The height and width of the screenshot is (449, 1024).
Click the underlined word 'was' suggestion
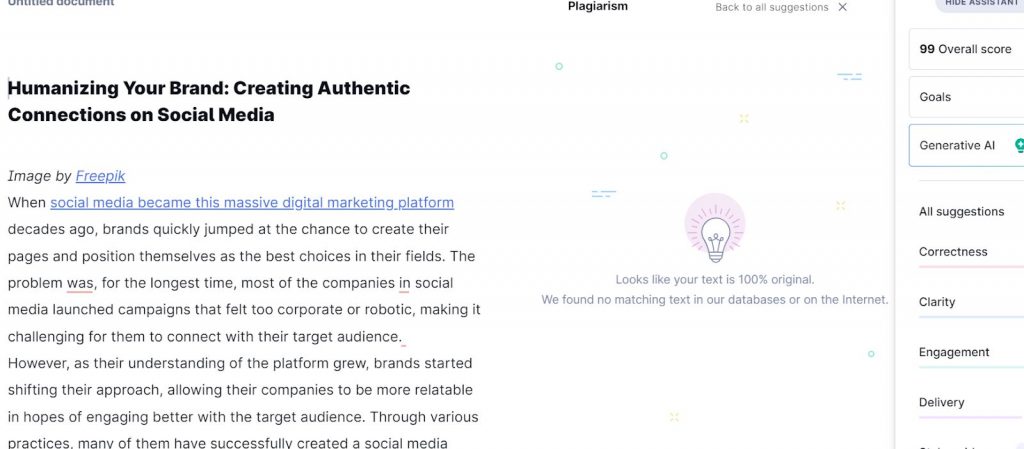(80, 283)
